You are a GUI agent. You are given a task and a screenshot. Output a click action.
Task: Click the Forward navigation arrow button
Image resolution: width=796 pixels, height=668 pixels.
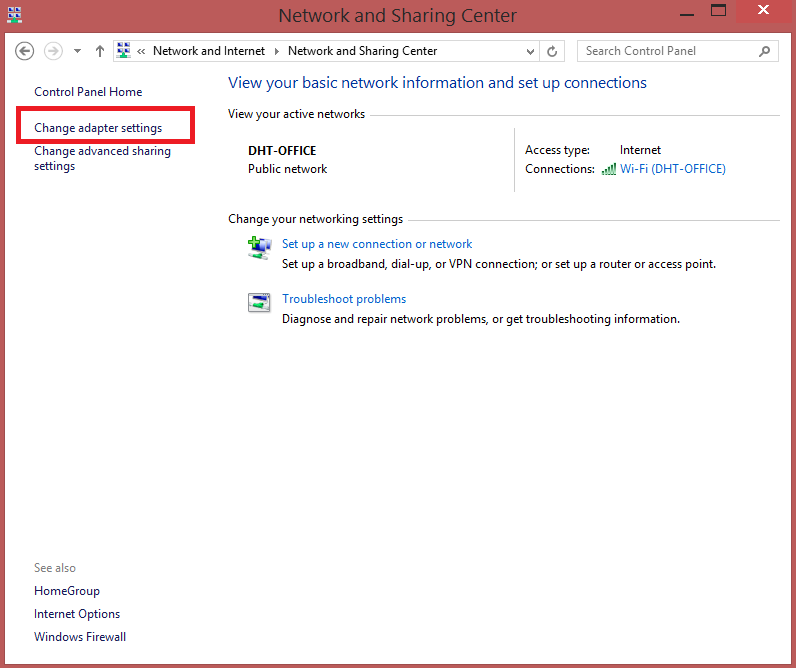53,51
